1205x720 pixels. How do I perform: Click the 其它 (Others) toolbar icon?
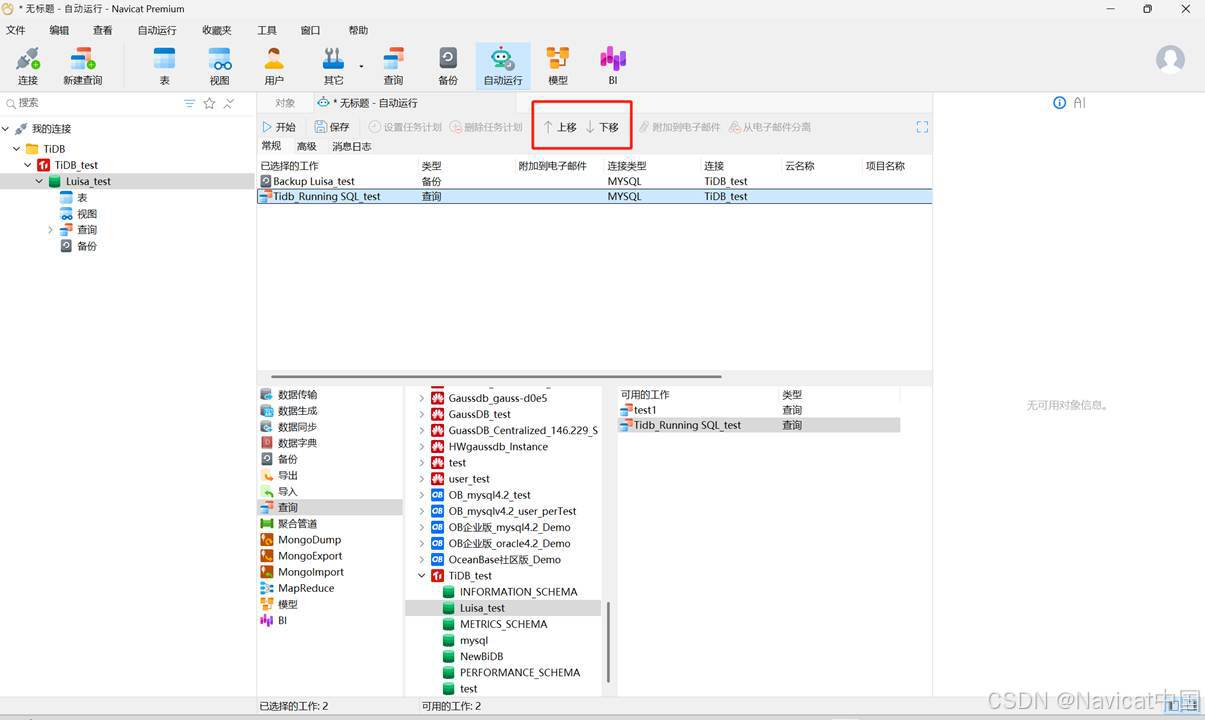(333, 66)
